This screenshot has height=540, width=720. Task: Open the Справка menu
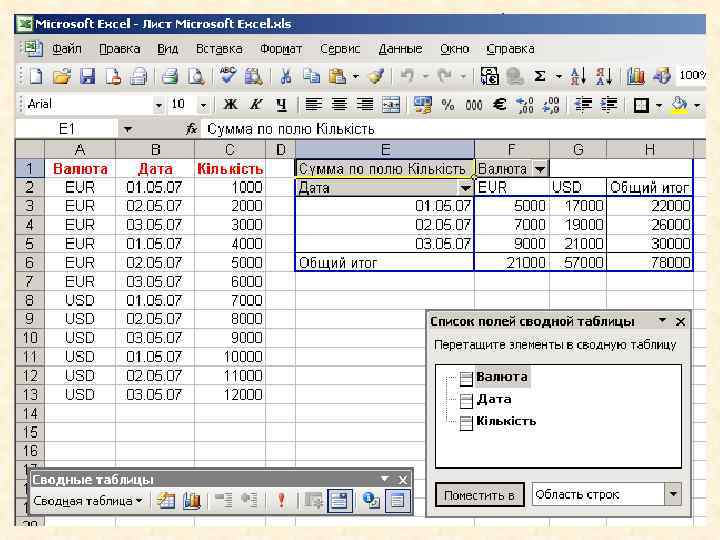[510, 49]
